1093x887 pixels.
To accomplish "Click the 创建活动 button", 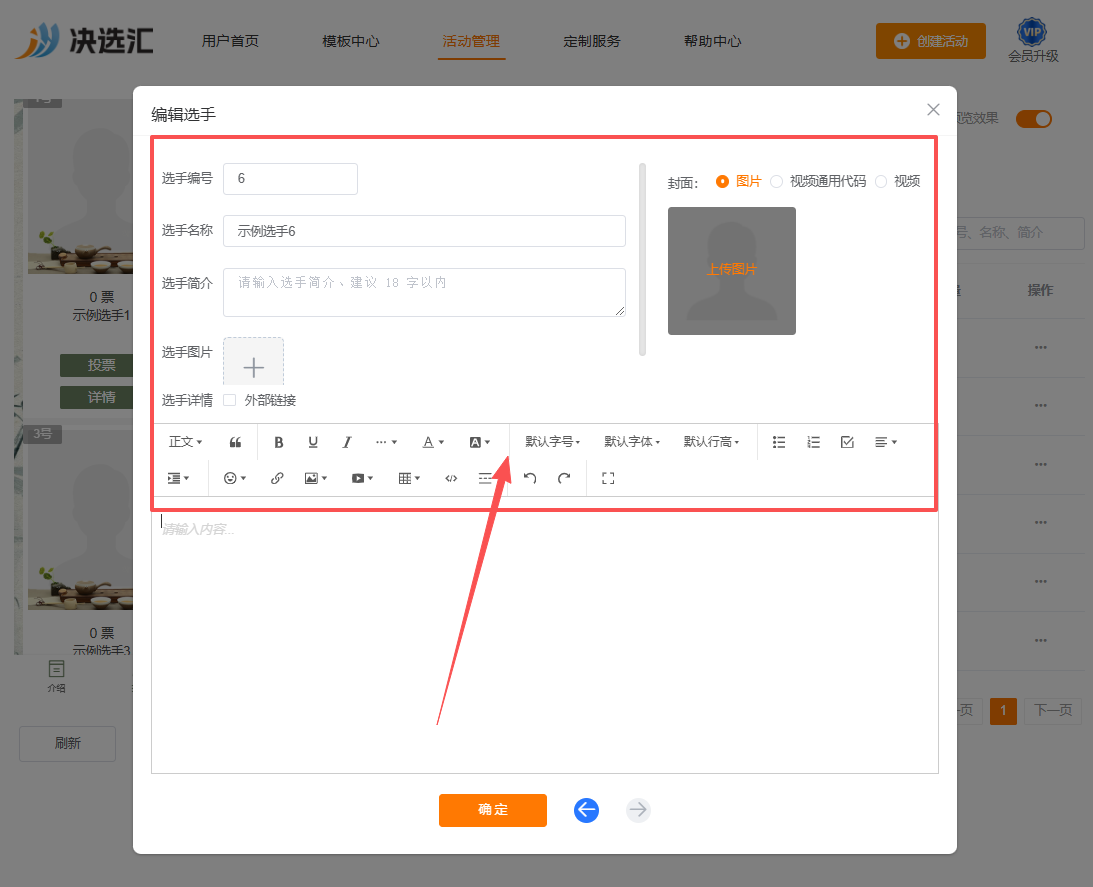I will [x=931, y=41].
